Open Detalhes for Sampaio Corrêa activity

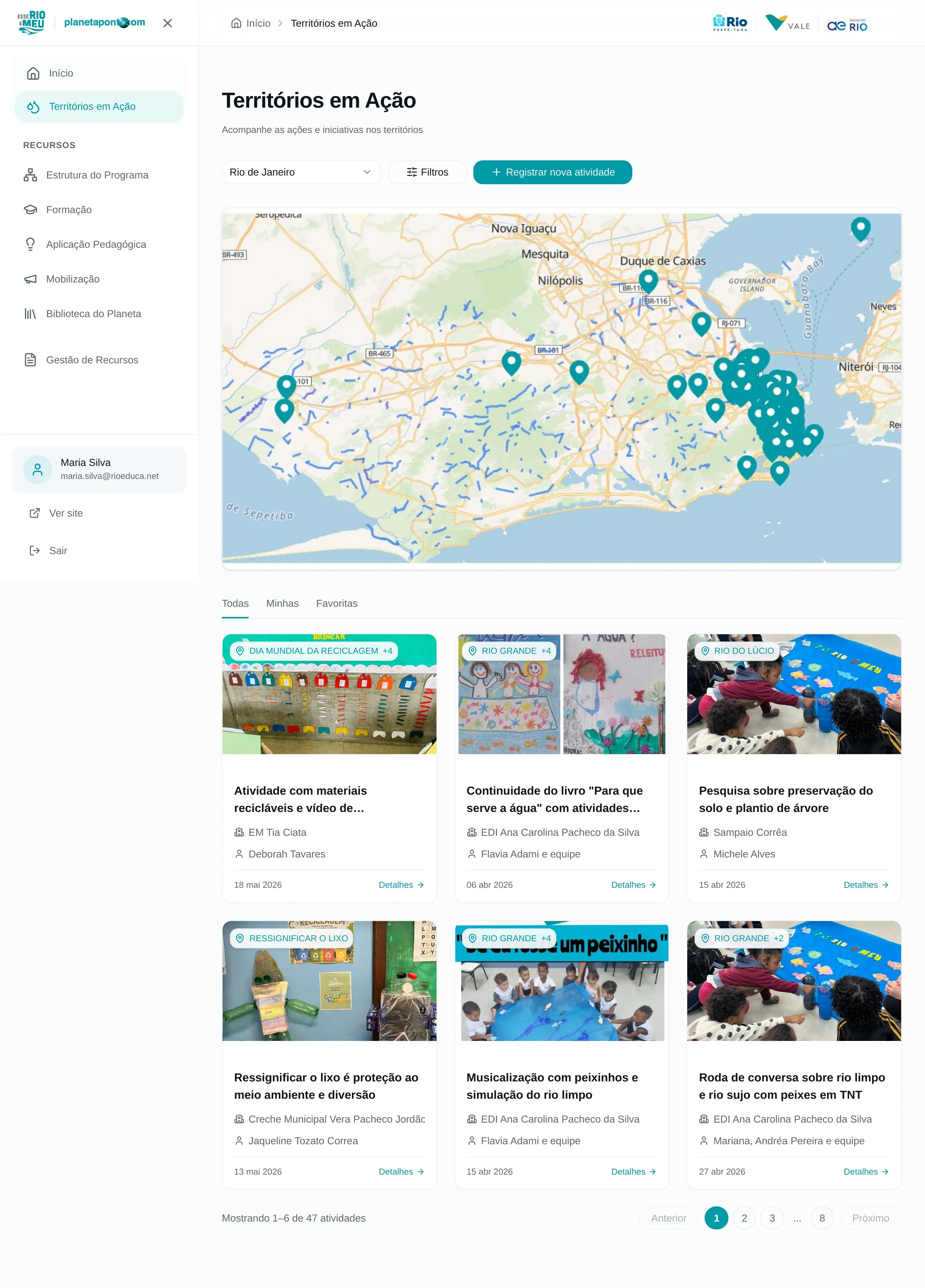click(x=866, y=885)
